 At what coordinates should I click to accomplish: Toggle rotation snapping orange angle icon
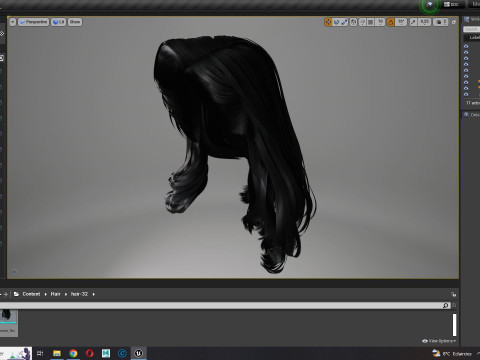point(391,22)
